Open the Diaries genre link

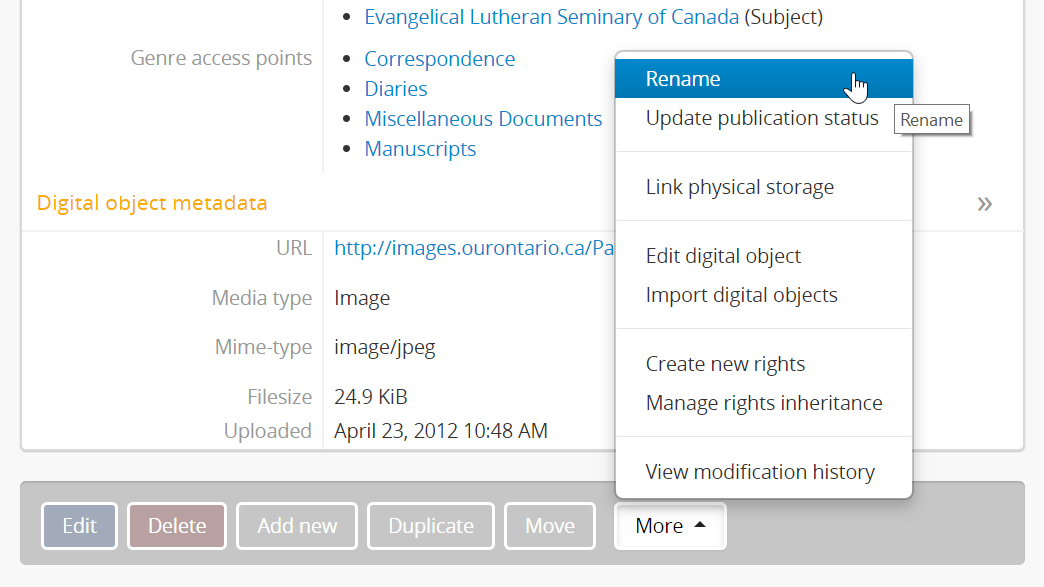[x=395, y=89]
